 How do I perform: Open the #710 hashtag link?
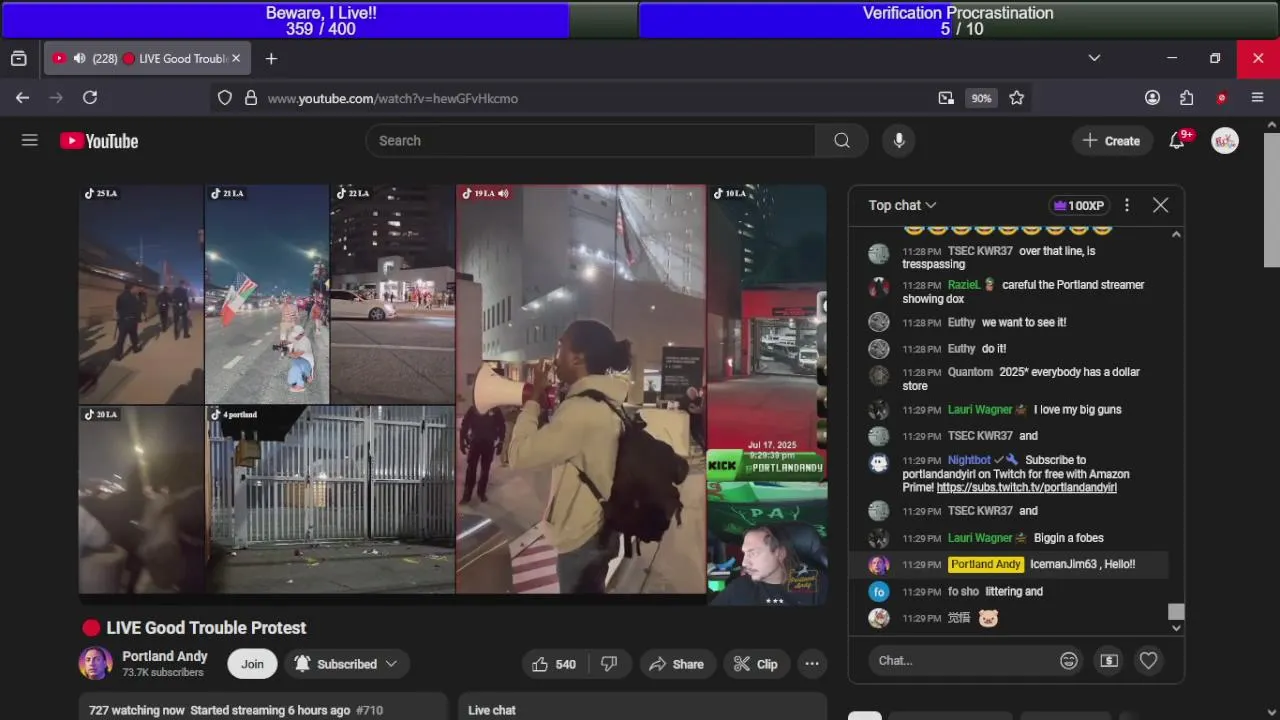(x=369, y=710)
